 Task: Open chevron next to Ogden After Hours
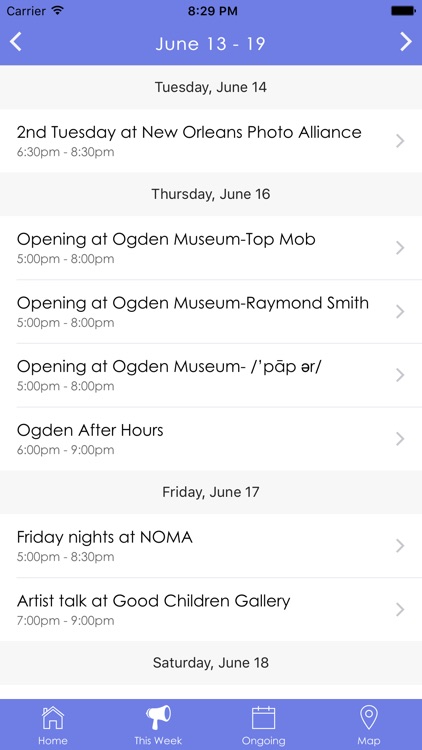tap(400, 439)
